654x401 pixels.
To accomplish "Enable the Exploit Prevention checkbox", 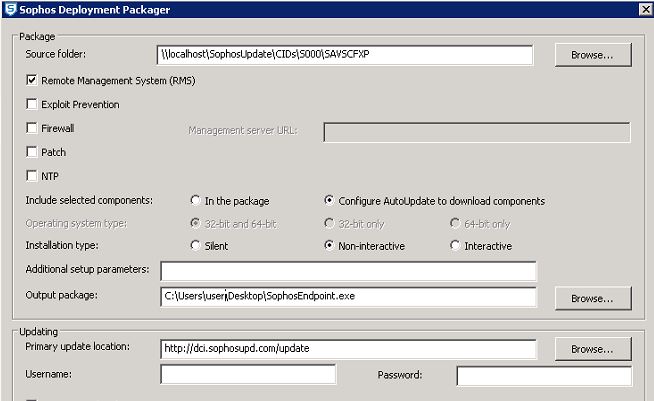I will (x=32, y=103).
